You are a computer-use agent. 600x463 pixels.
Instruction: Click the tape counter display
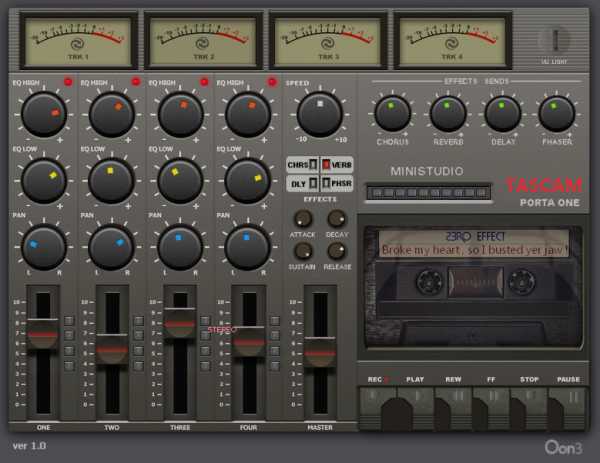[x=428, y=192]
